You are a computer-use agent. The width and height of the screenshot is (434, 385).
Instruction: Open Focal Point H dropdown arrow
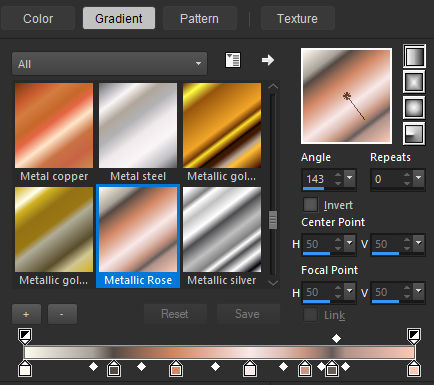pyautogui.click(x=350, y=291)
